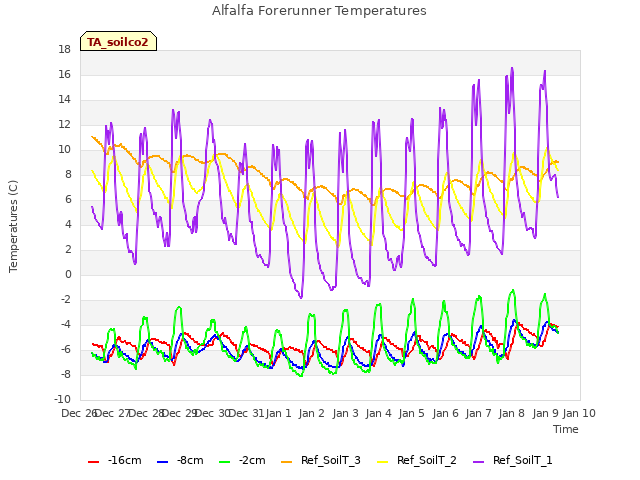The height and width of the screenshot is (480, 640).
Task: Toggle the Ref_SoilT_2 legend entry
Action: click(417, 460)
